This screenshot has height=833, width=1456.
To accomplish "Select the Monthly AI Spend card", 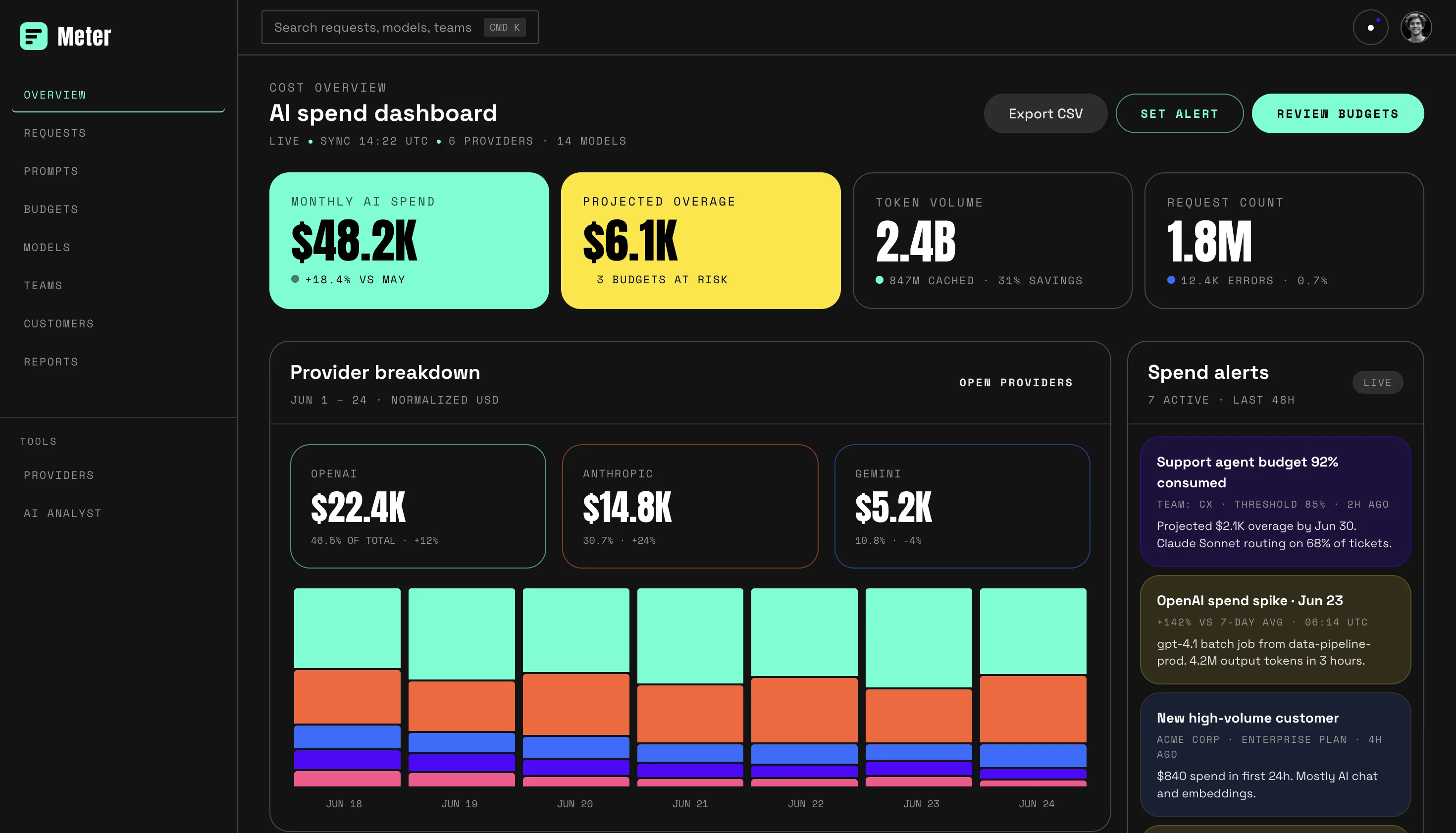I will [x=409, y=241].
